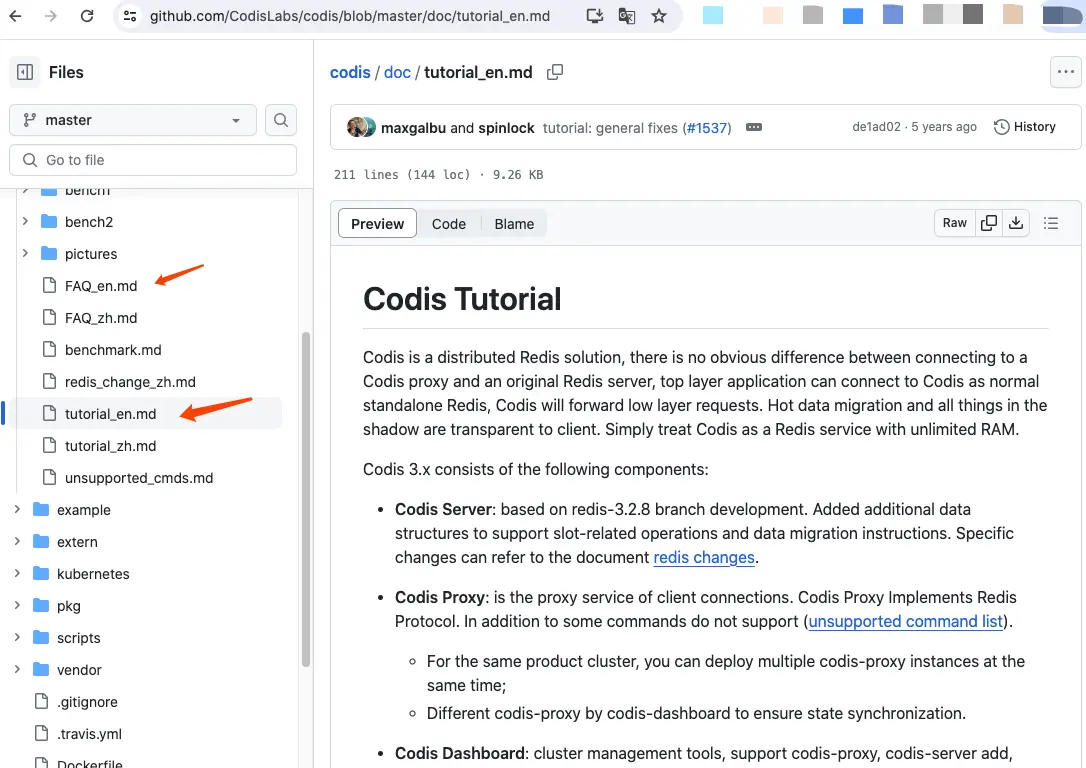Open the doc breadcrumb link
The width and height of the screenshot is (1086, 768).
pyautogui.click(x=397, y=72)
